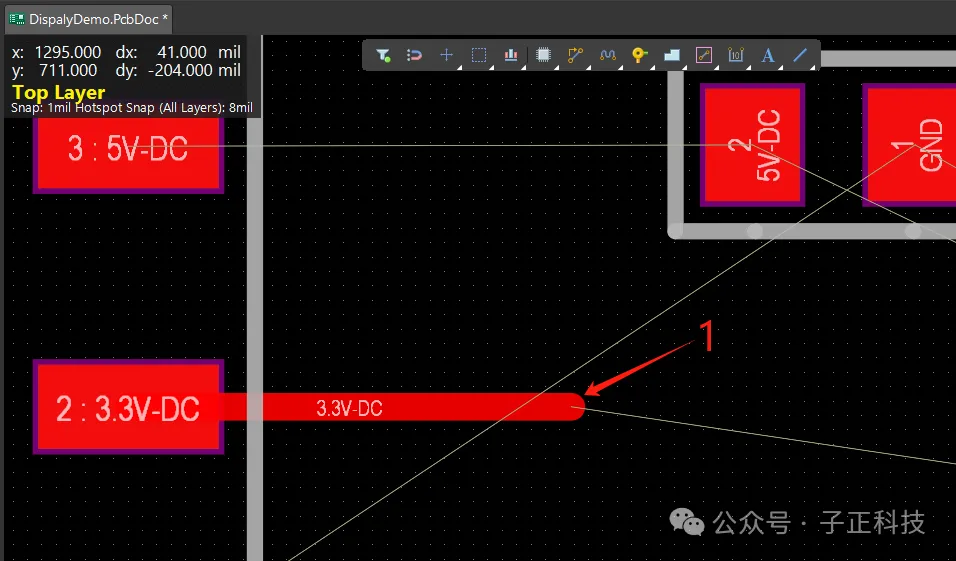Select pad 2 5V-DC in the component

tap(752, 145)
